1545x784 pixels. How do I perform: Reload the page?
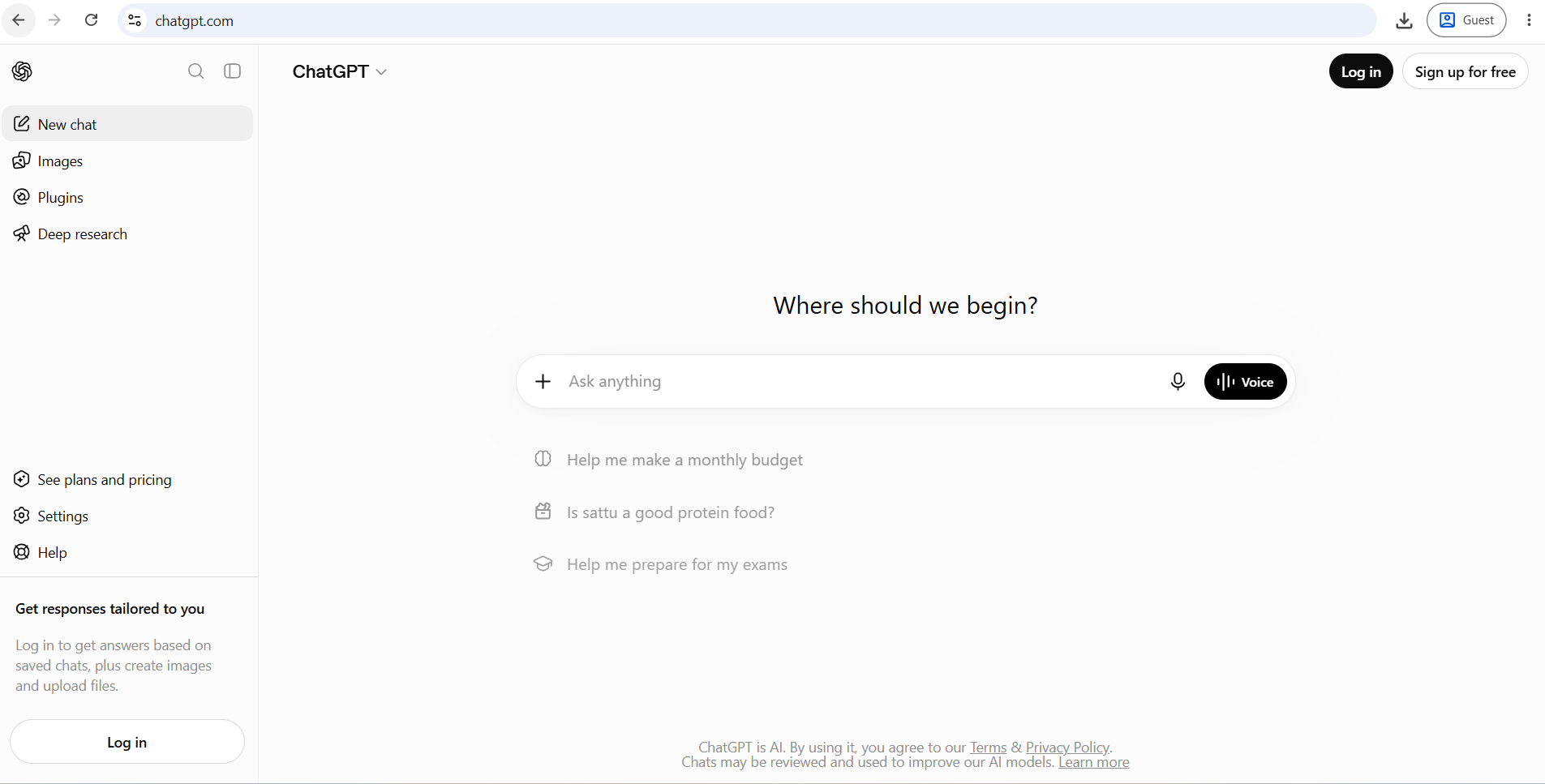pyautogui.click(x=92, y=20)
